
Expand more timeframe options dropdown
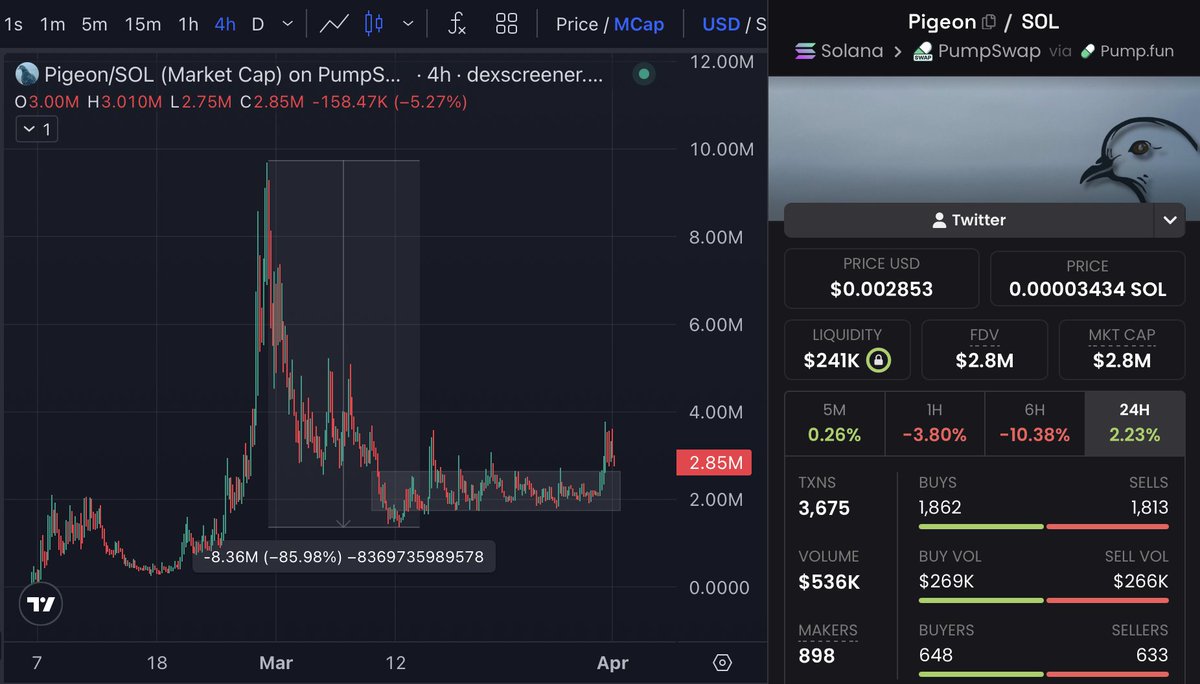288,24
